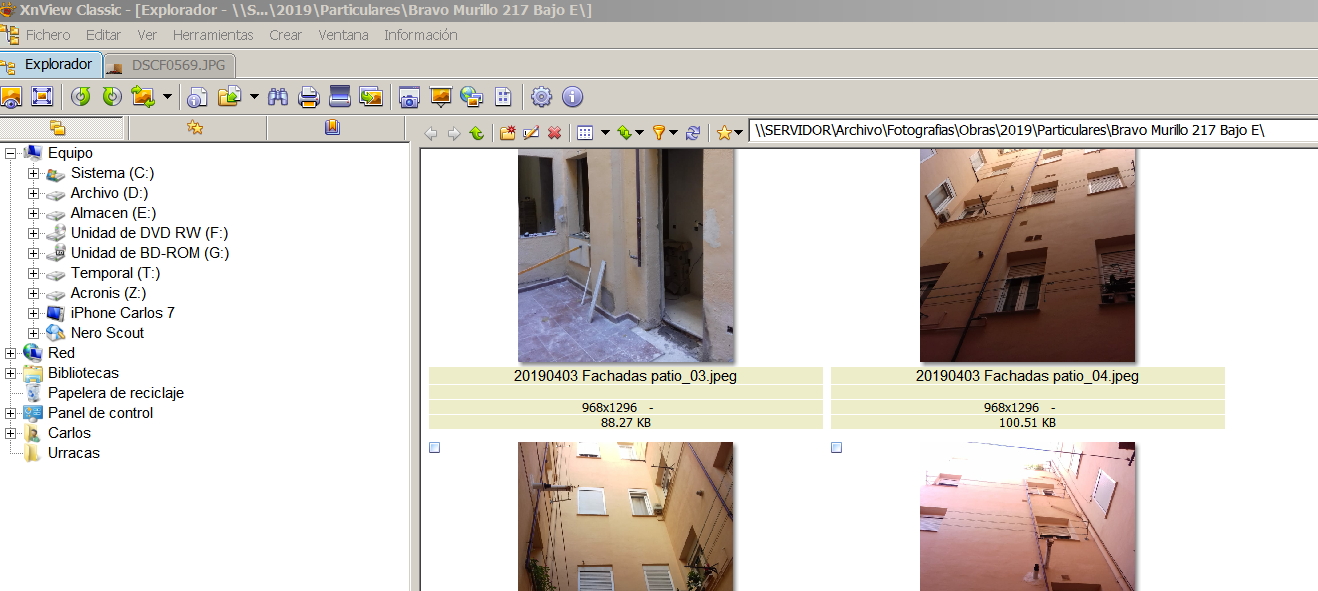Viewport: 1318px width, 591px height.
Task: Click the thumbnail View mode grid icon
Action: click(586, 132)
